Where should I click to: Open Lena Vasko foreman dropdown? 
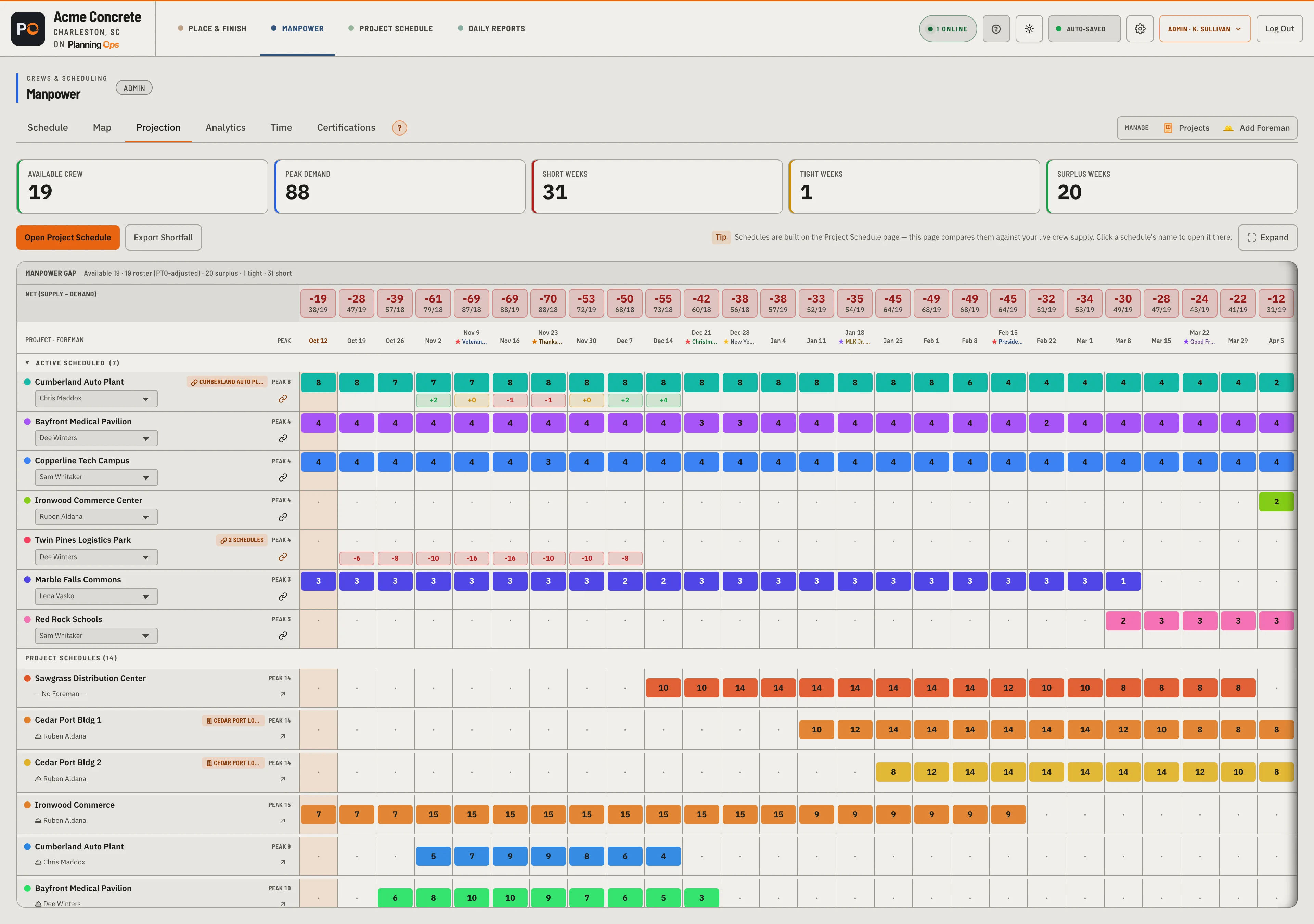[x=96, y=596]
